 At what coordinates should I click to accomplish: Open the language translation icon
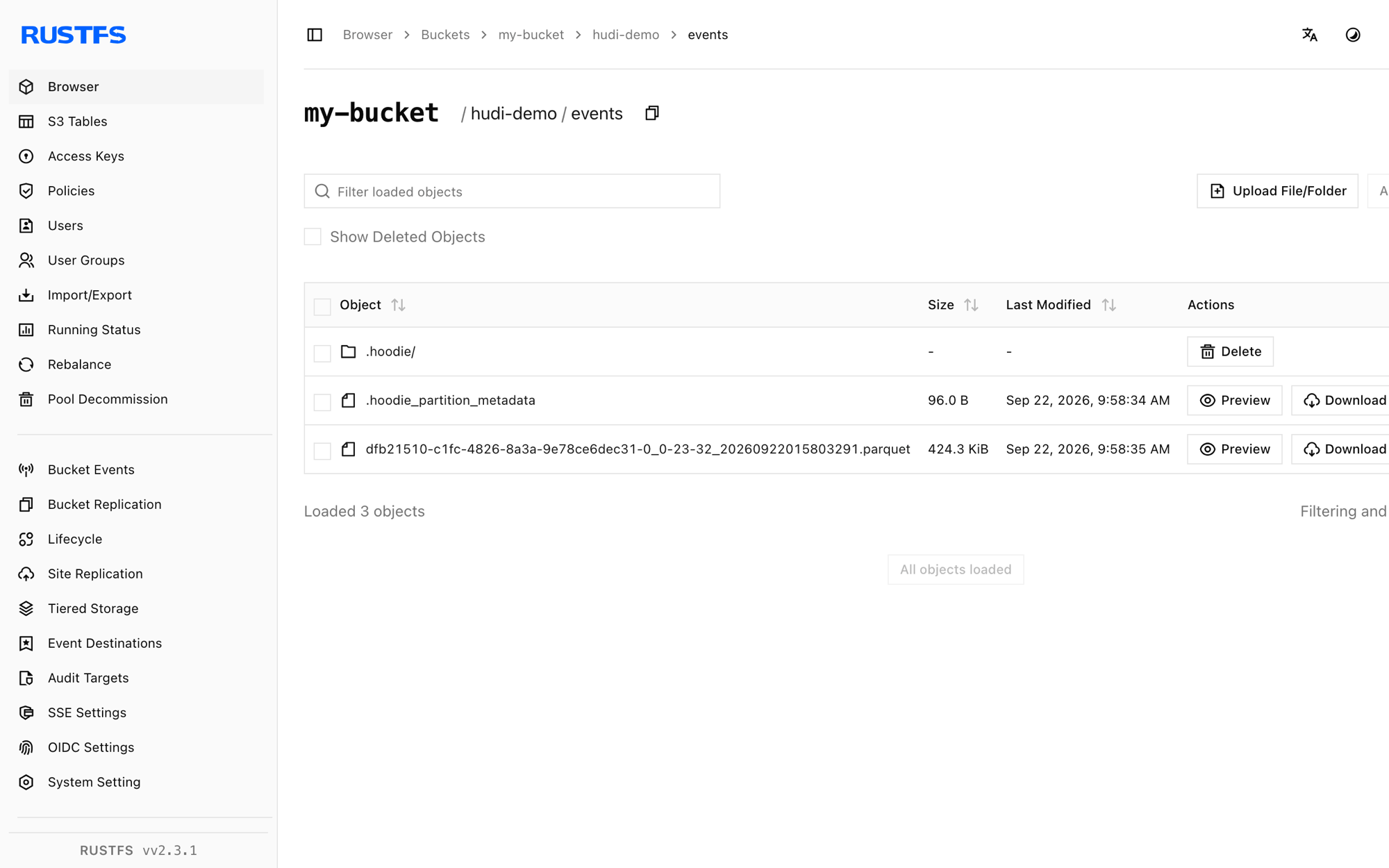(x=1310, y=35)
